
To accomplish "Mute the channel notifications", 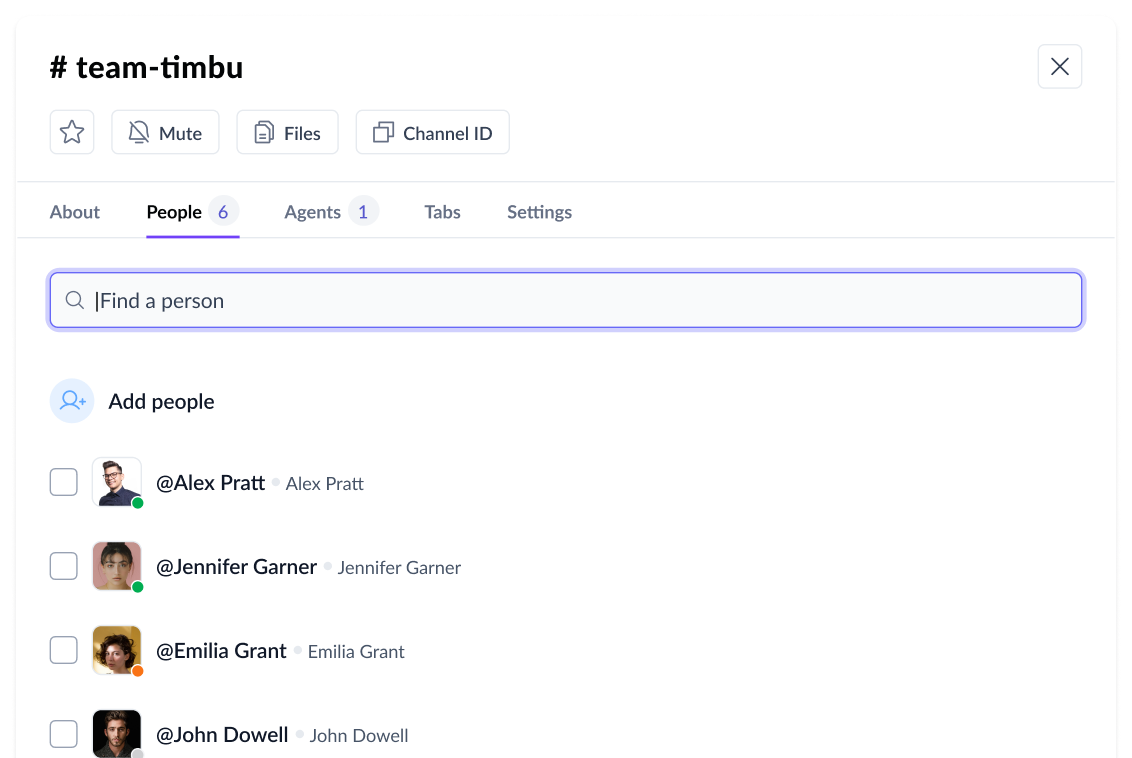I will pos(165,132).
